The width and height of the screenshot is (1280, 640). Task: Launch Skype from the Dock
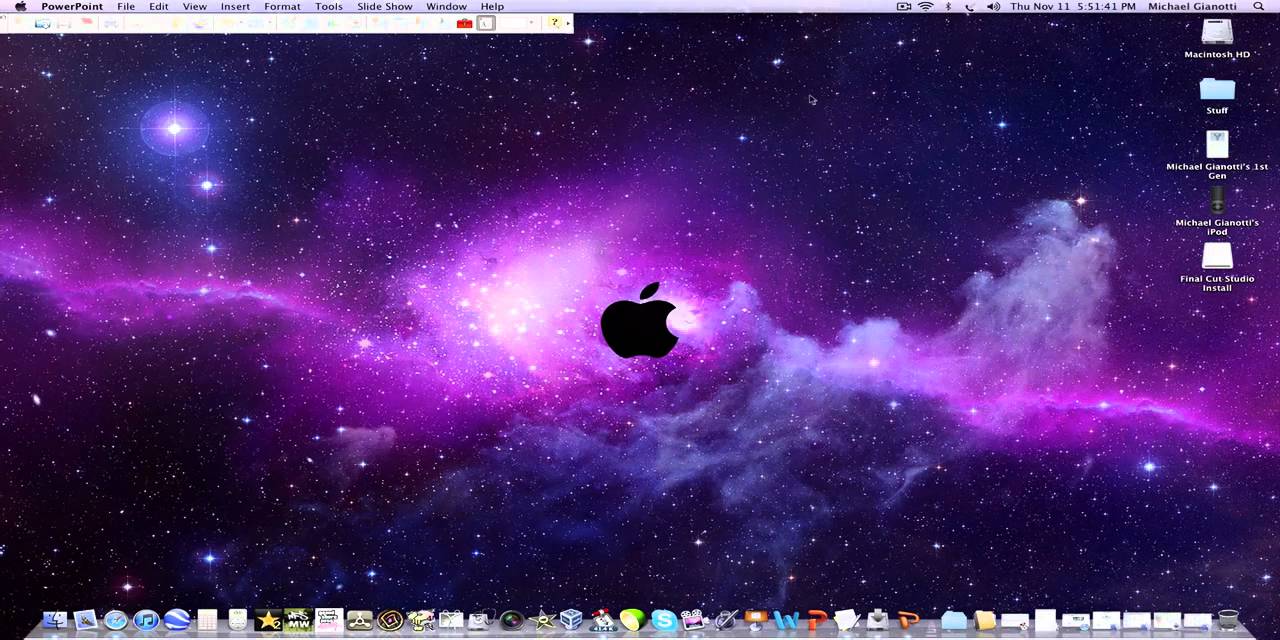664,621
